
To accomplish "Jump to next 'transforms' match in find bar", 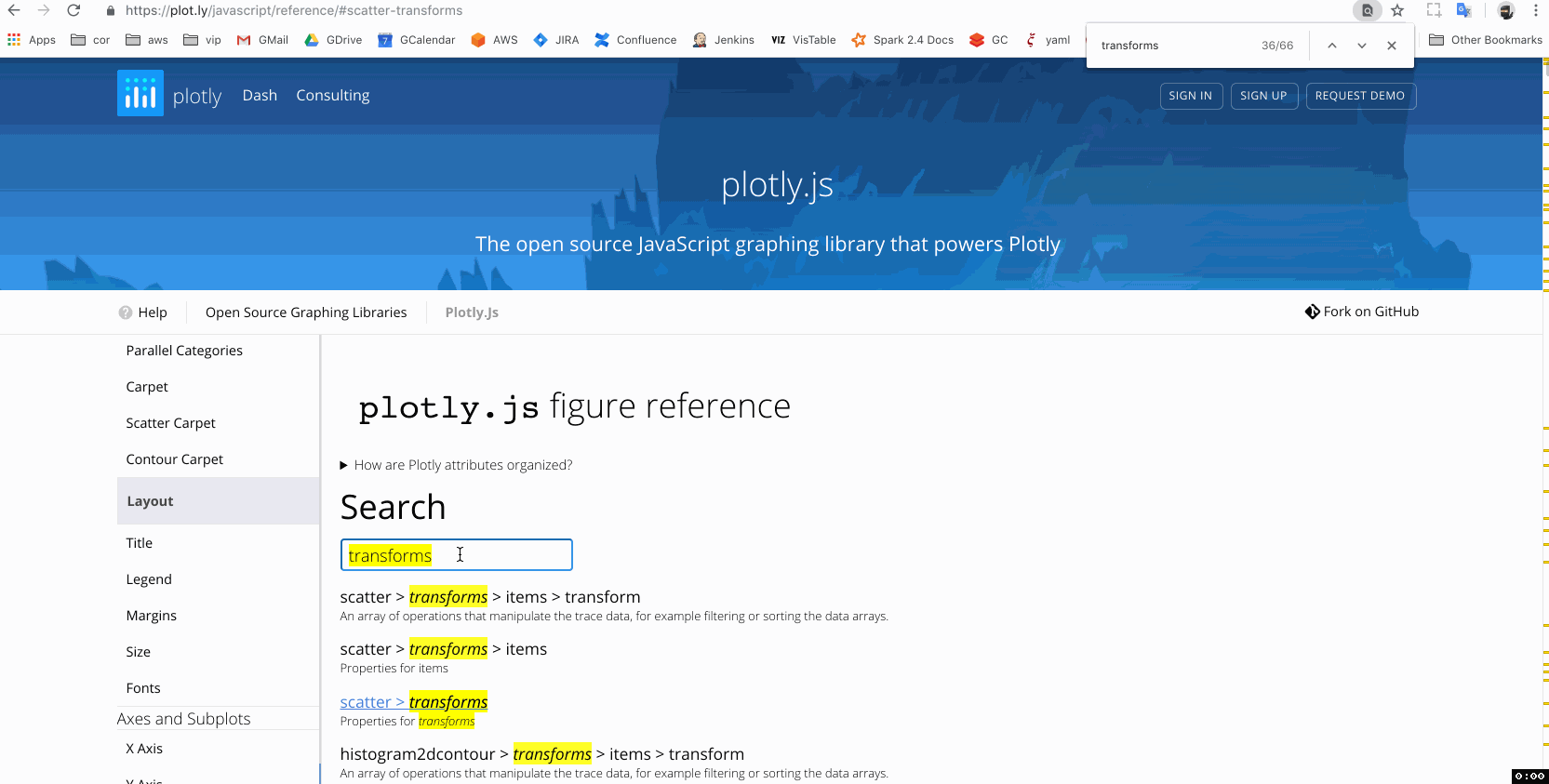I will coord(1361,45).
